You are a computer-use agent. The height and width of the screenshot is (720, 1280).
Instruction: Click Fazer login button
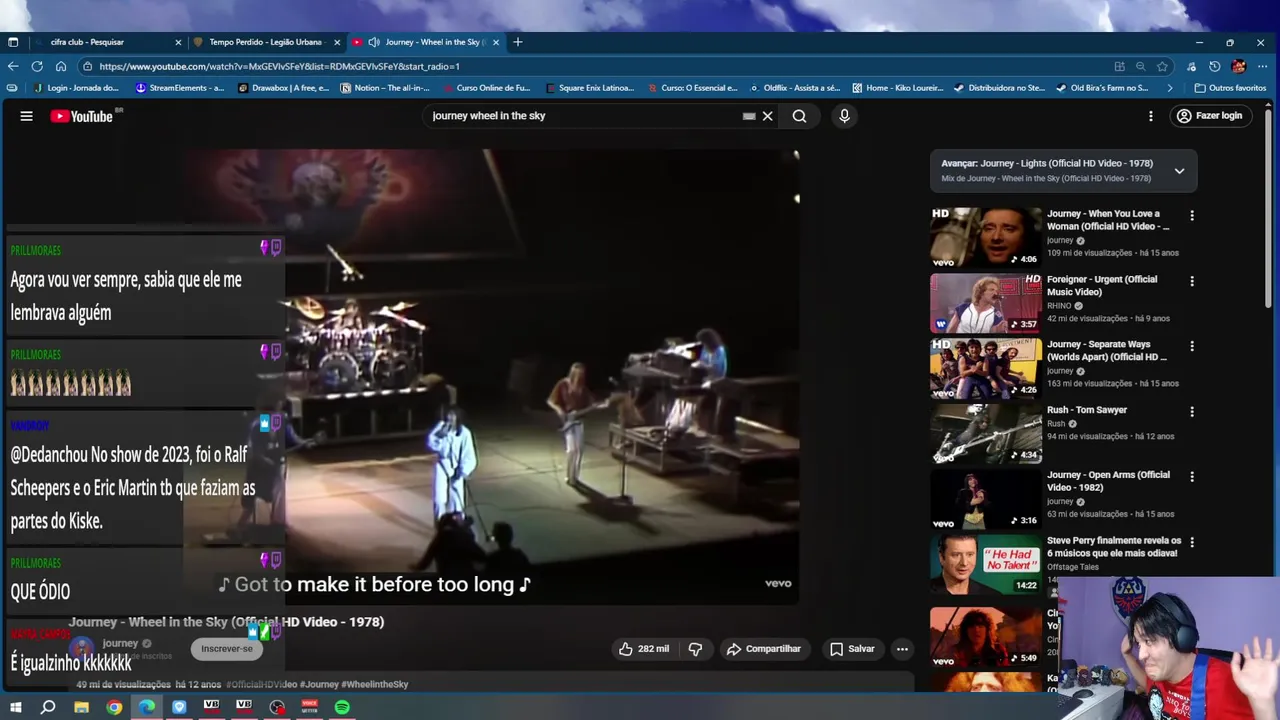[x=1209, y=116]
